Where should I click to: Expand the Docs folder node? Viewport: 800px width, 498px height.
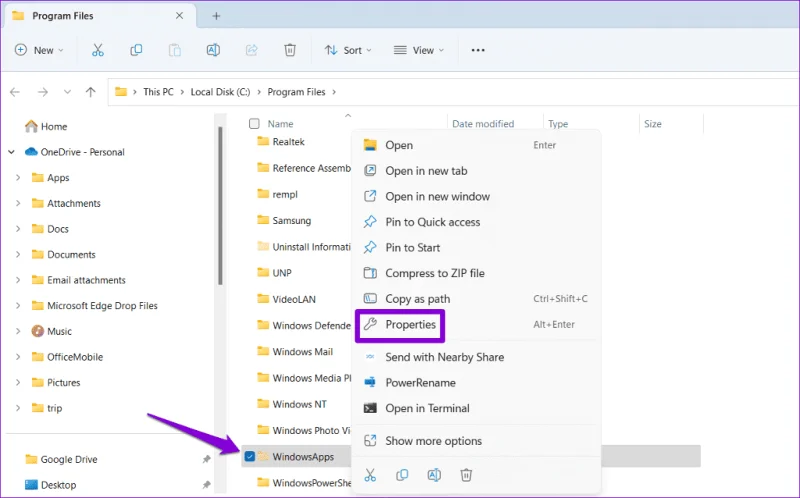[x=18, y=229]
